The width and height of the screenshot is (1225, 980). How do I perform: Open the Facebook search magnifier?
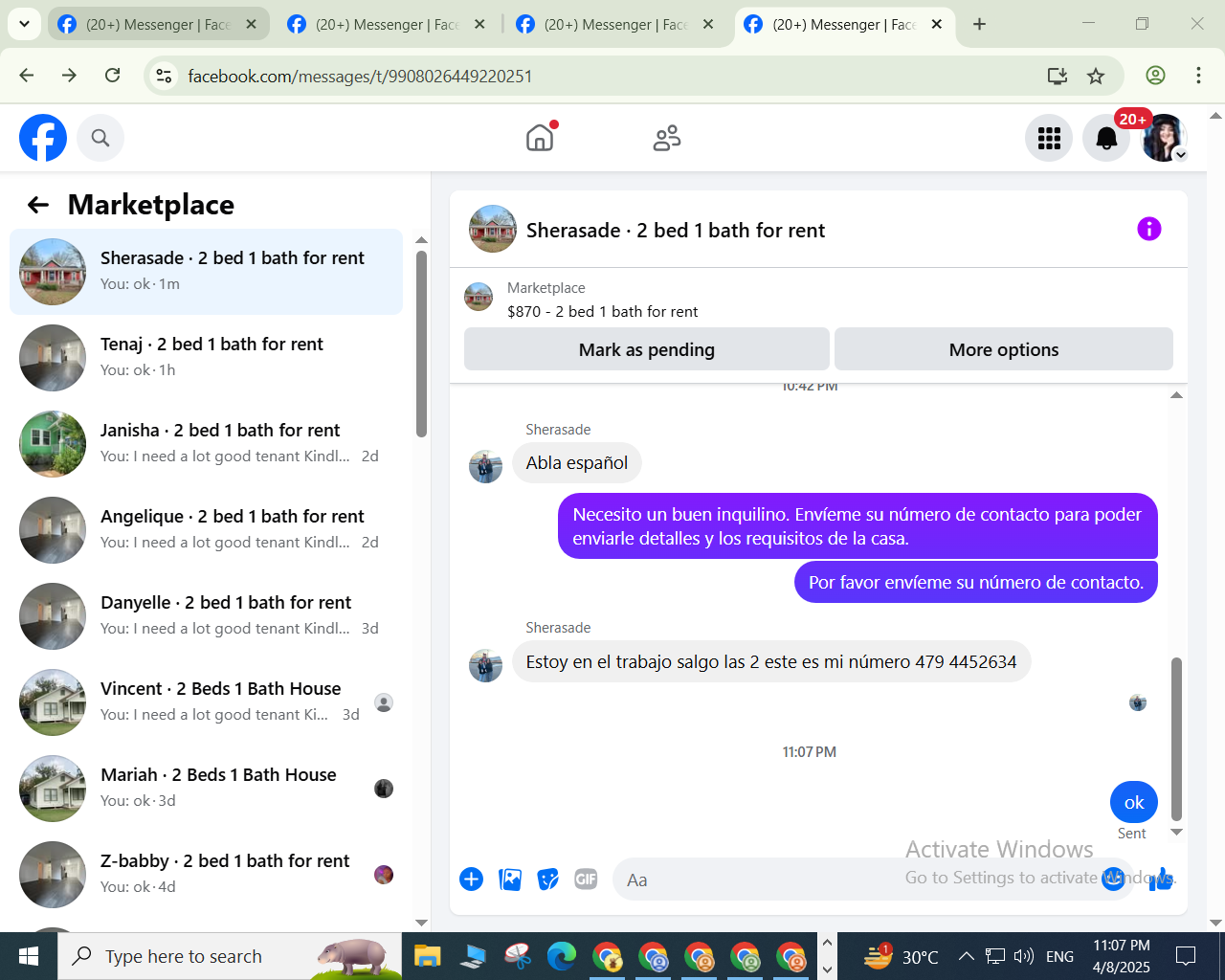point(100,138)
